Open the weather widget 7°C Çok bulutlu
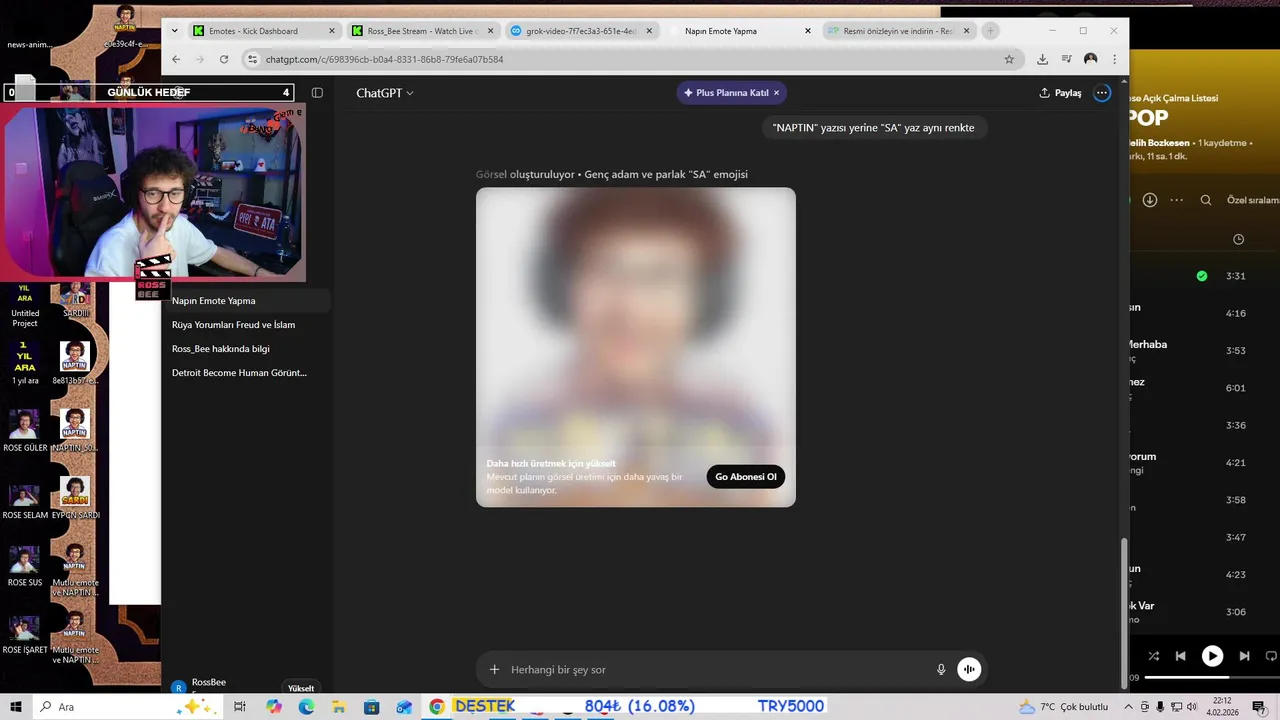Image resolution: width=1280 pixels, height=720 pixels. pyautogui.click(x=1063, y=707)
